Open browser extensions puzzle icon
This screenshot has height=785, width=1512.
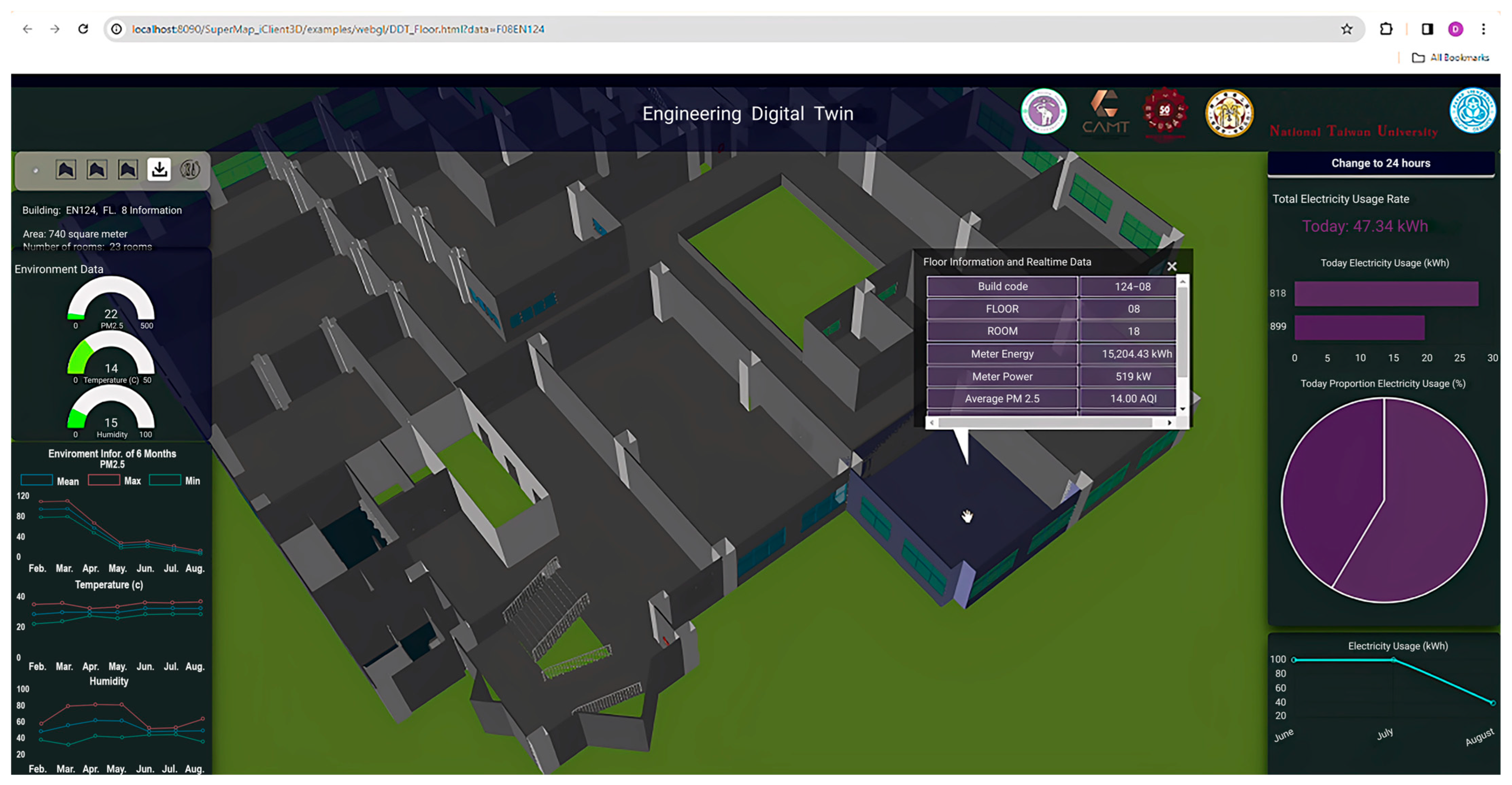(1386, 29)
